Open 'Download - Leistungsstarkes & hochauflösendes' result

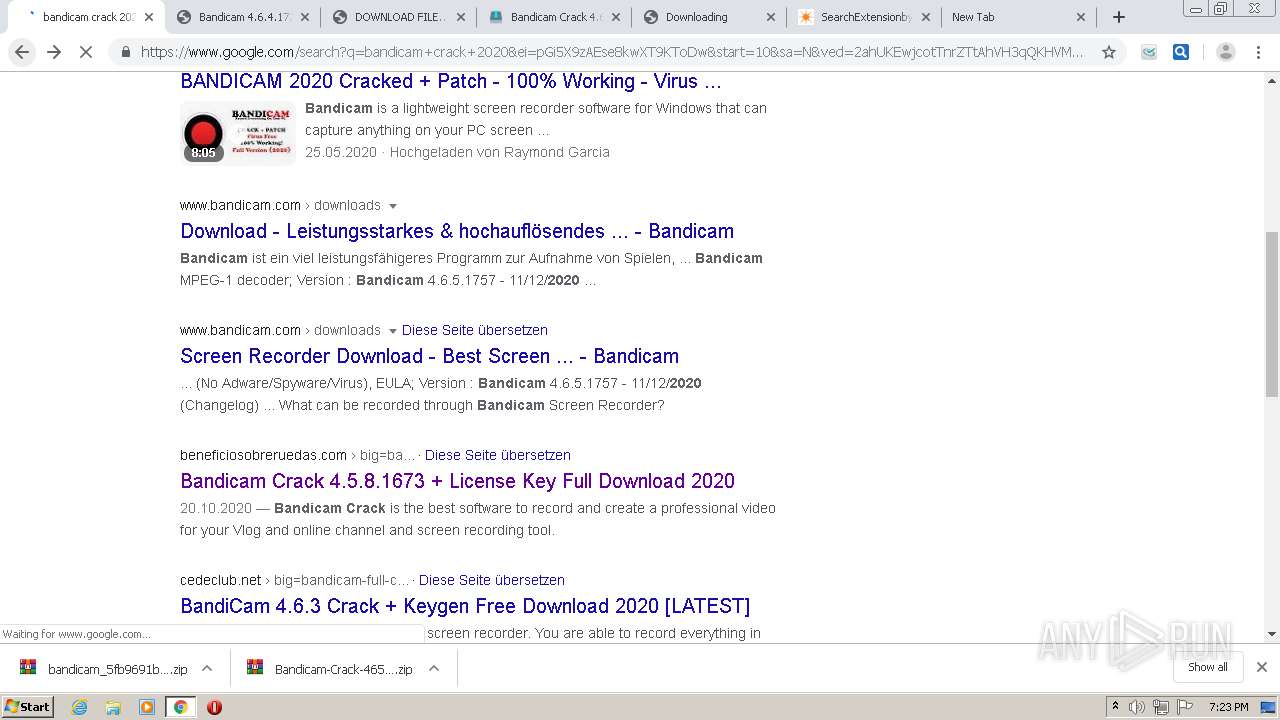tap(457, 231)
